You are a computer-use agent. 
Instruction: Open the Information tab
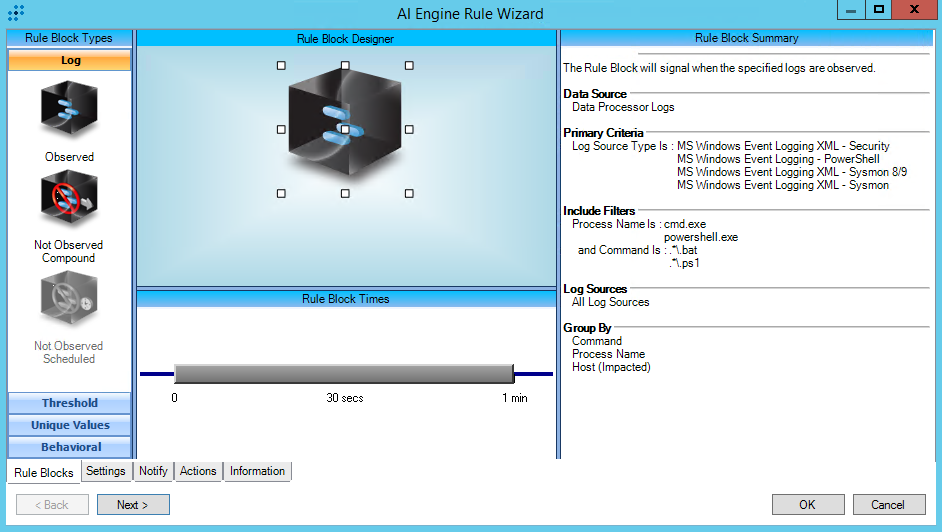point(257,471)
